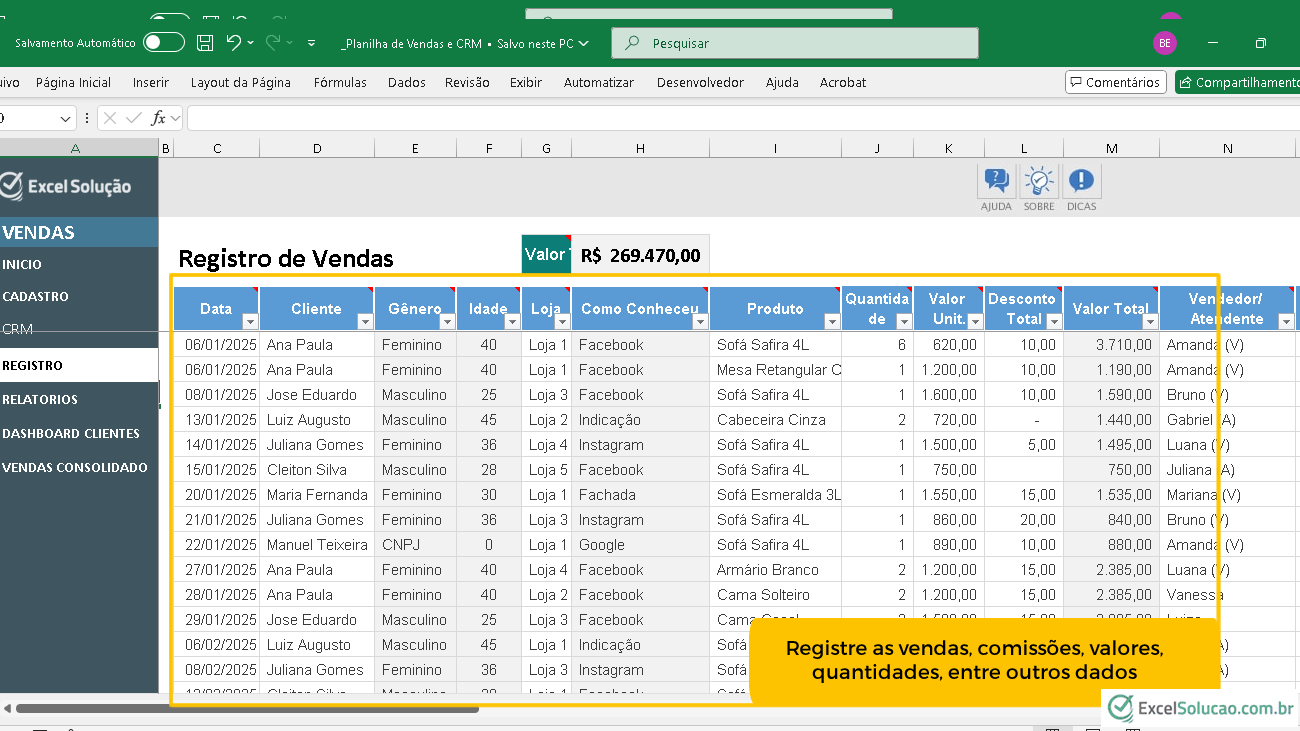The width and height of the screenshot is (1300, 731).
Task: Click the formula bar fx icon
Action: coord(158,118)
